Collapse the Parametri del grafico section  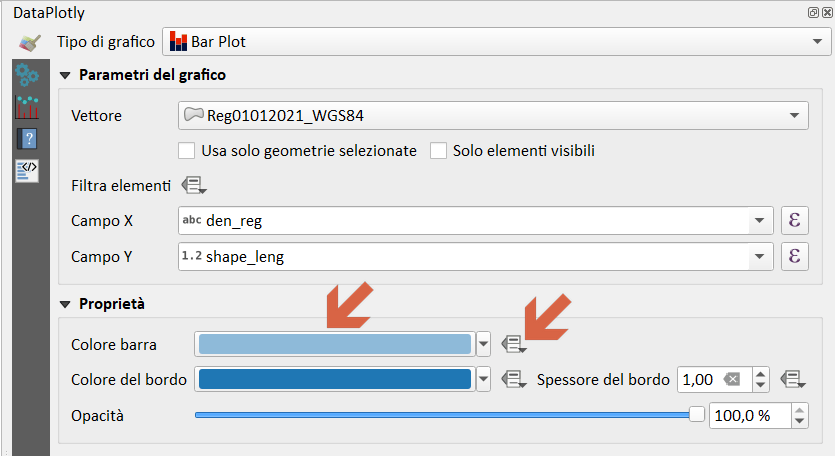66,75
